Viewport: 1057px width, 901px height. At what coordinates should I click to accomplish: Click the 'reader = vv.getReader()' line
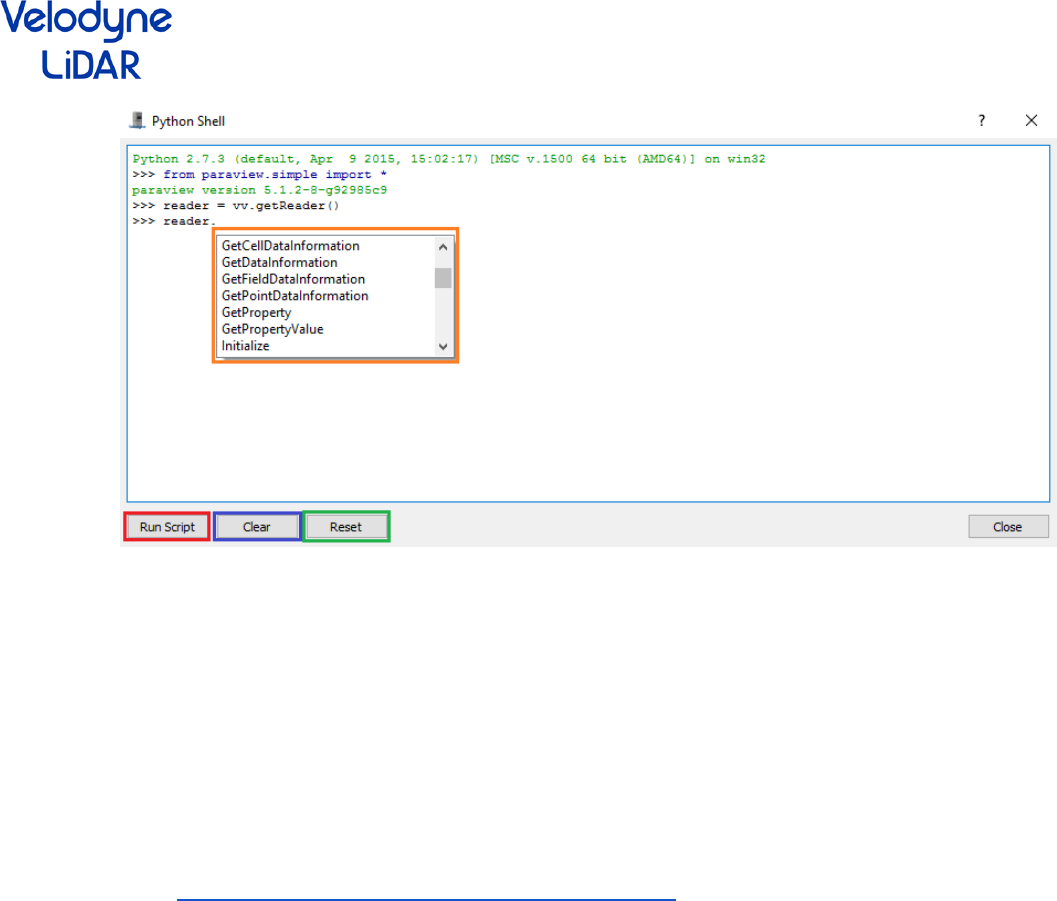tap(251, 206)
